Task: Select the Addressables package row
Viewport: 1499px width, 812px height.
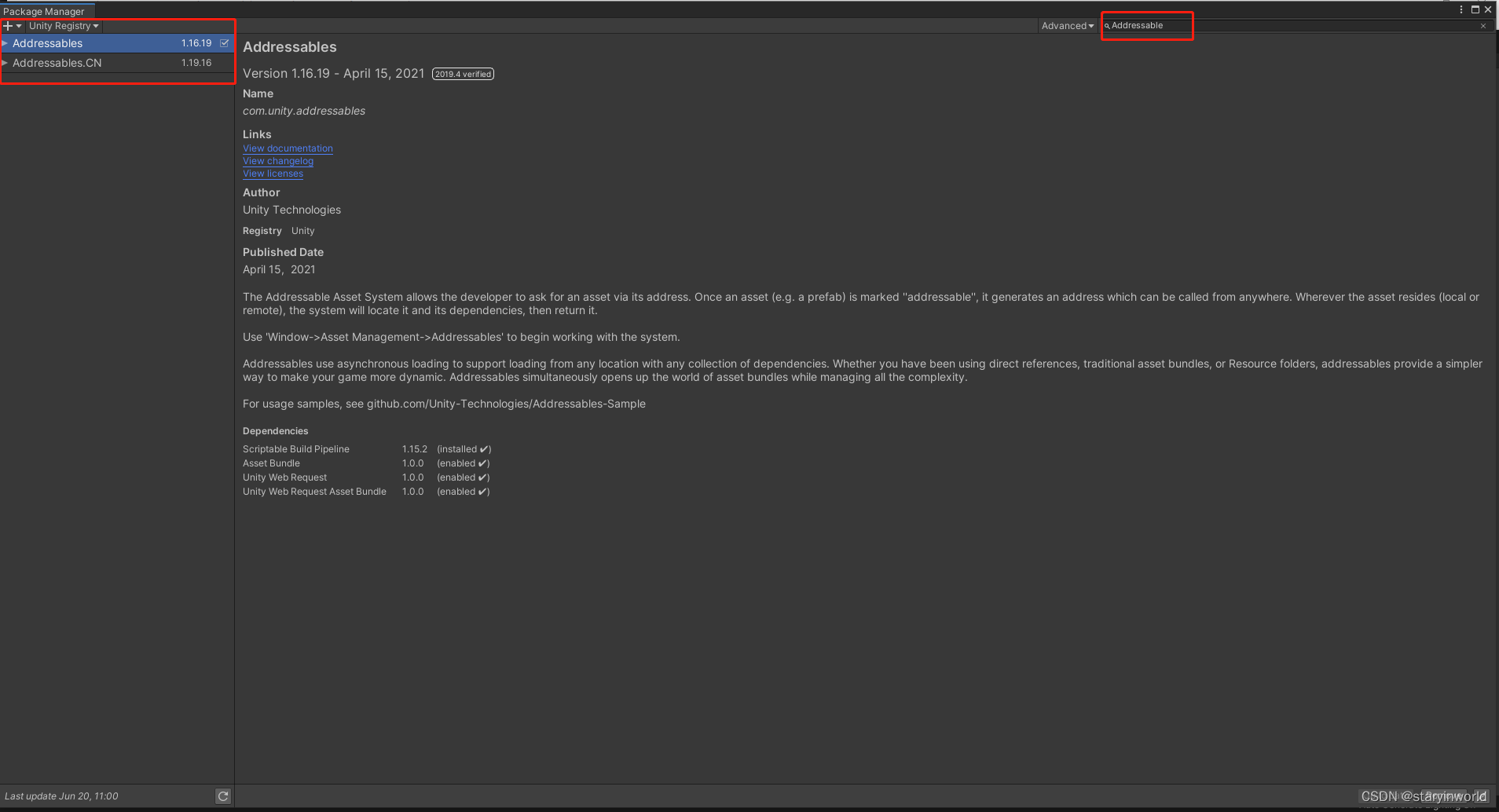Action: [117, 43]
